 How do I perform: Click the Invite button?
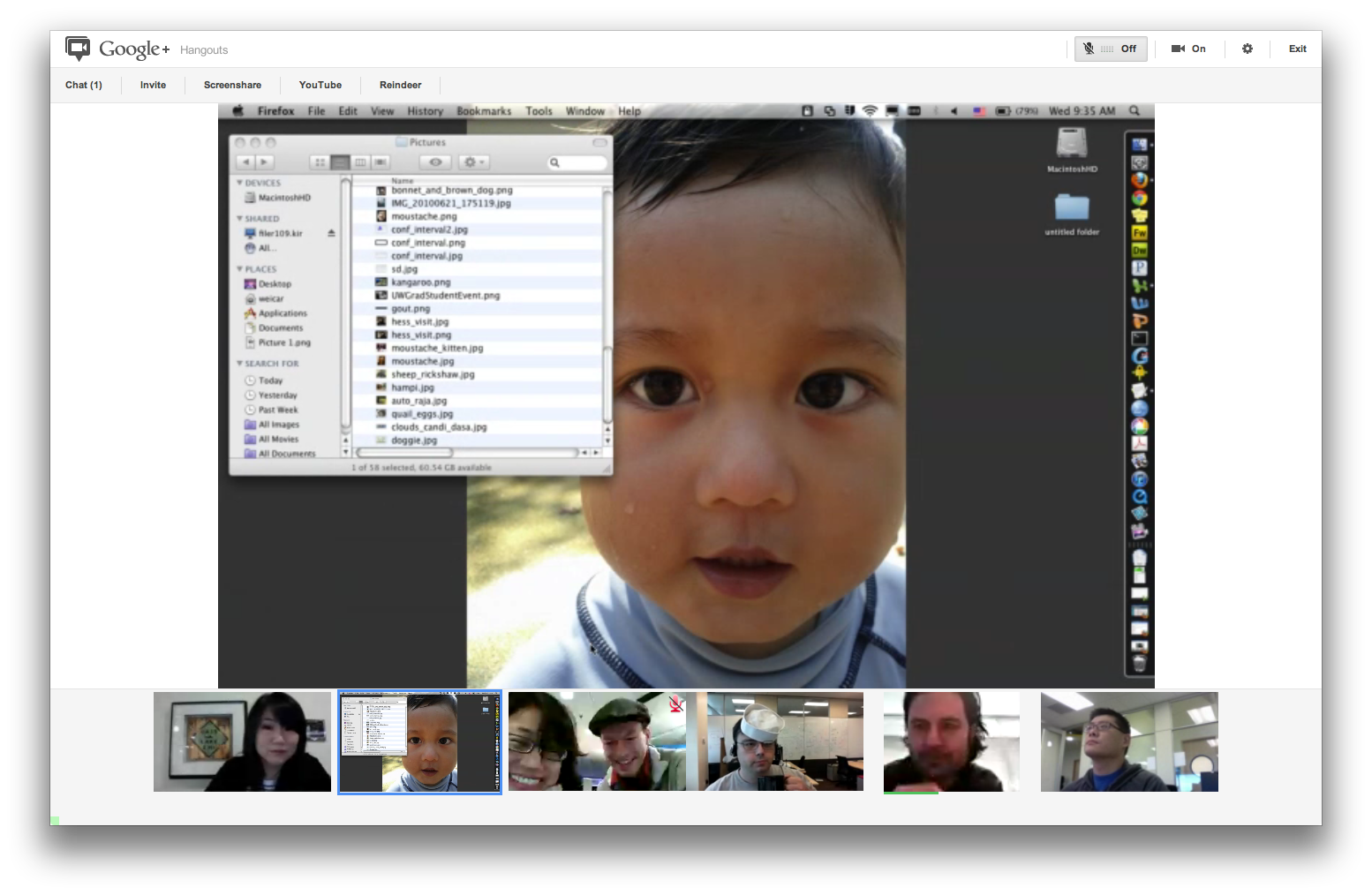[x=153, y=85]
